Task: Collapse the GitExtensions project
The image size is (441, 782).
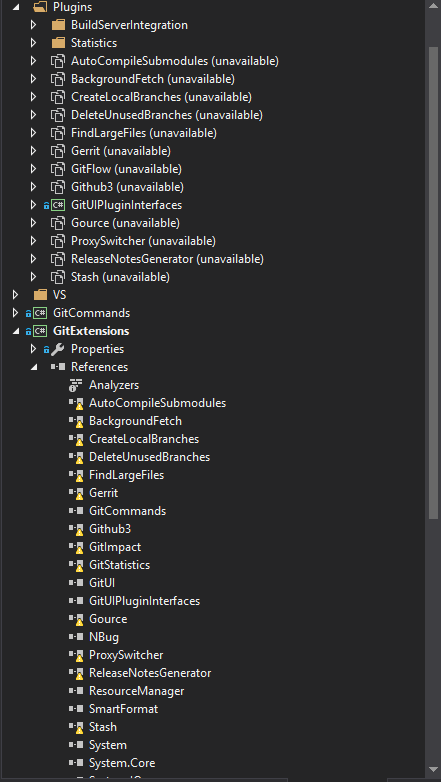Action: pyautogui.click(x=16, y=331)
